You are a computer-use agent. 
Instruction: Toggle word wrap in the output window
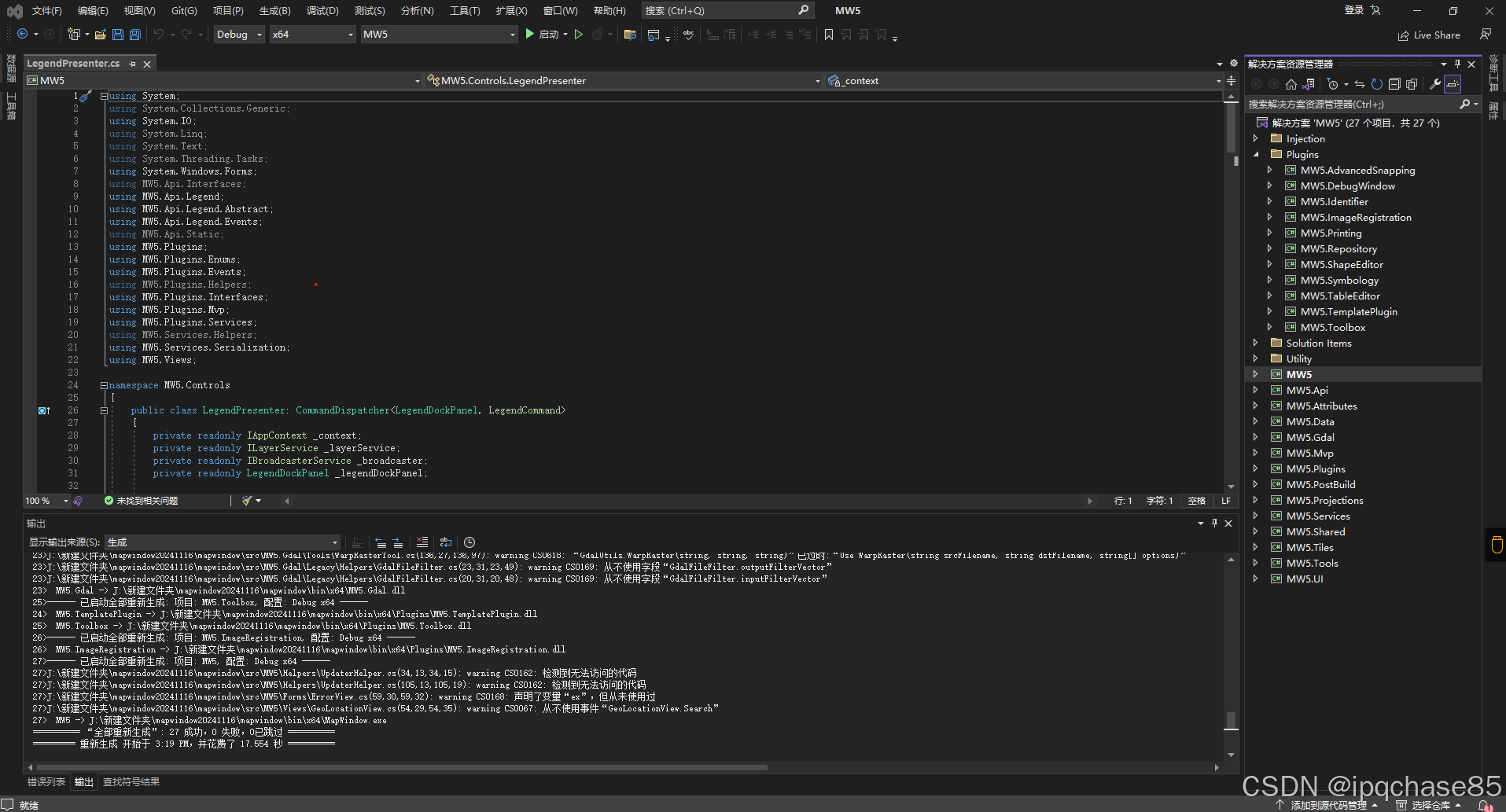point(445,542)
